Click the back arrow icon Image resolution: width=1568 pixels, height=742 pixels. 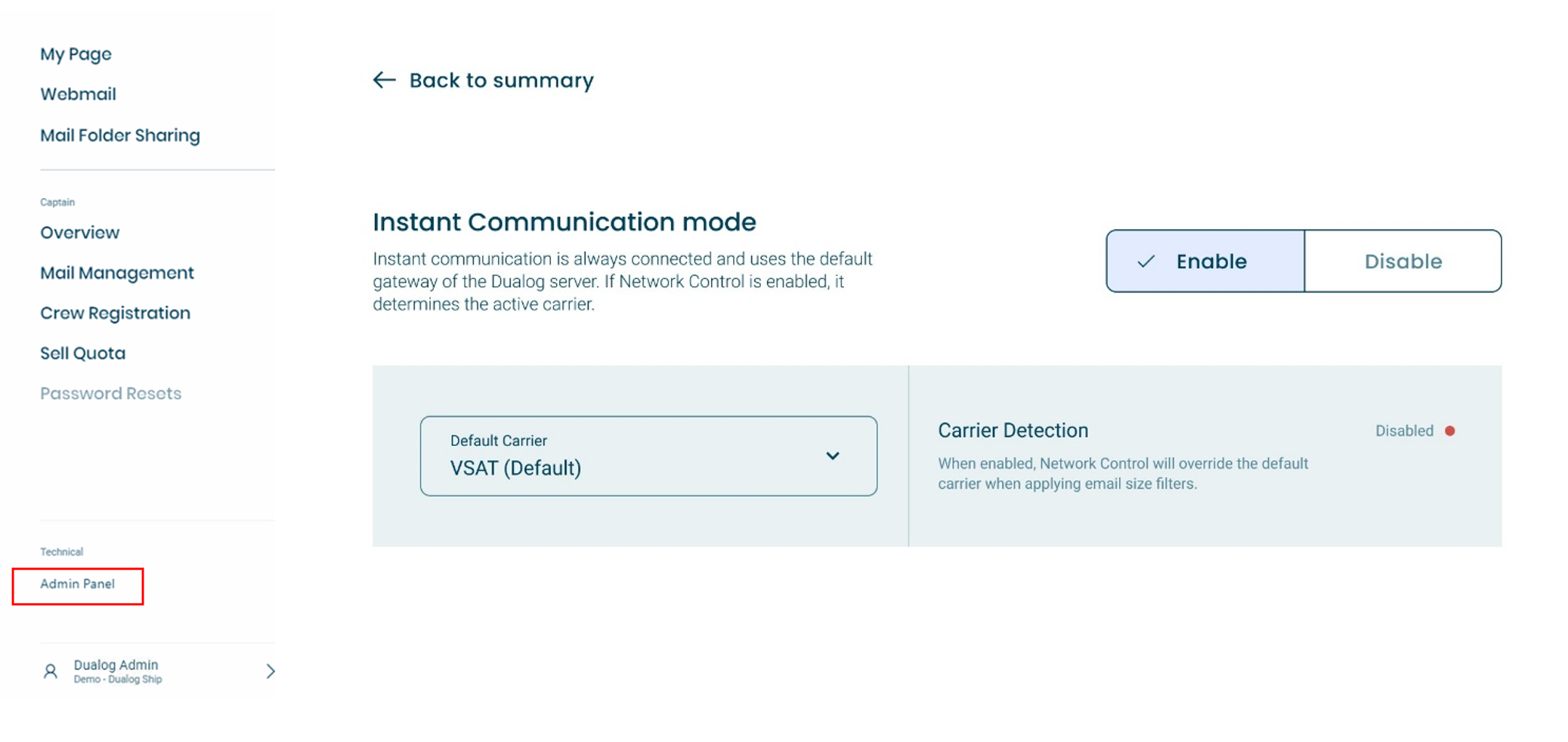pos(384,80)
